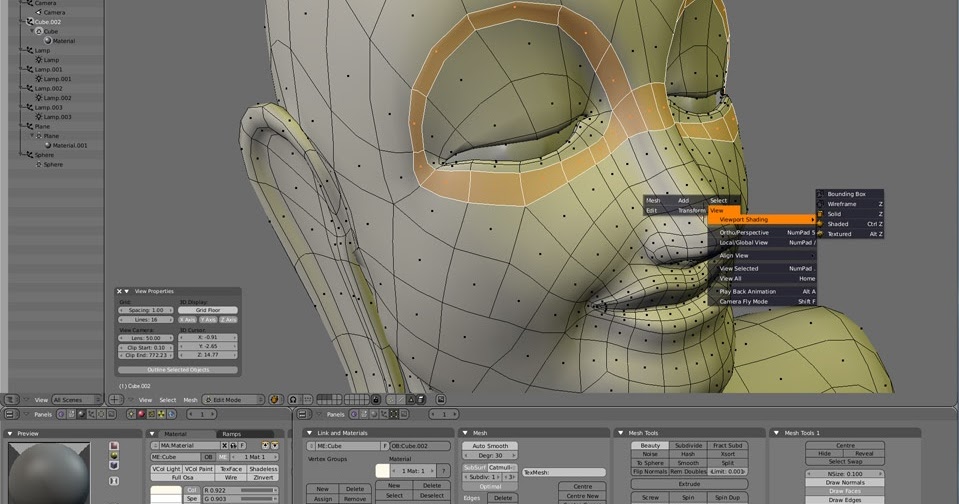This screenshot has width=959, height=504.
Task: Enable edge select mode icon
Action: 401,399
